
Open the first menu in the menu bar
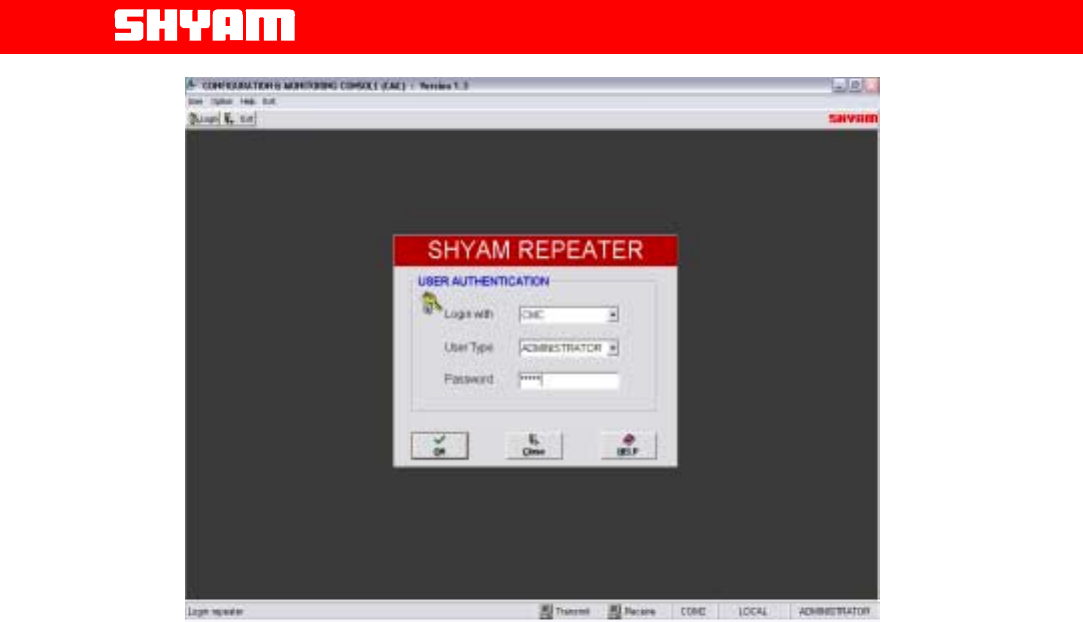point(195,101)
